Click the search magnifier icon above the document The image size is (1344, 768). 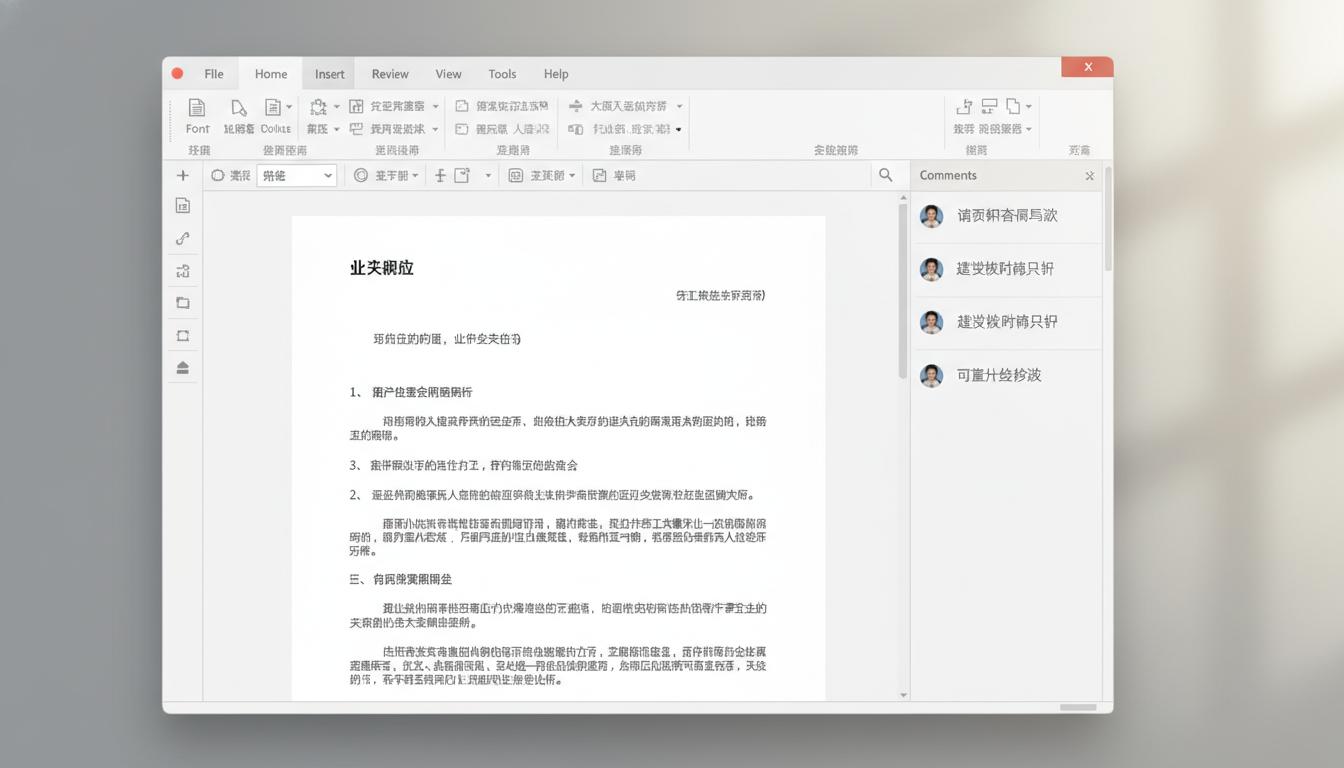(x=885, y=175)
